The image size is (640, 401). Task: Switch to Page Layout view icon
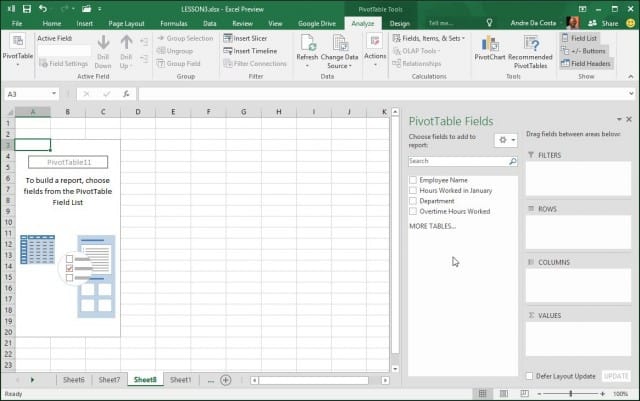(x=504, y=394)
